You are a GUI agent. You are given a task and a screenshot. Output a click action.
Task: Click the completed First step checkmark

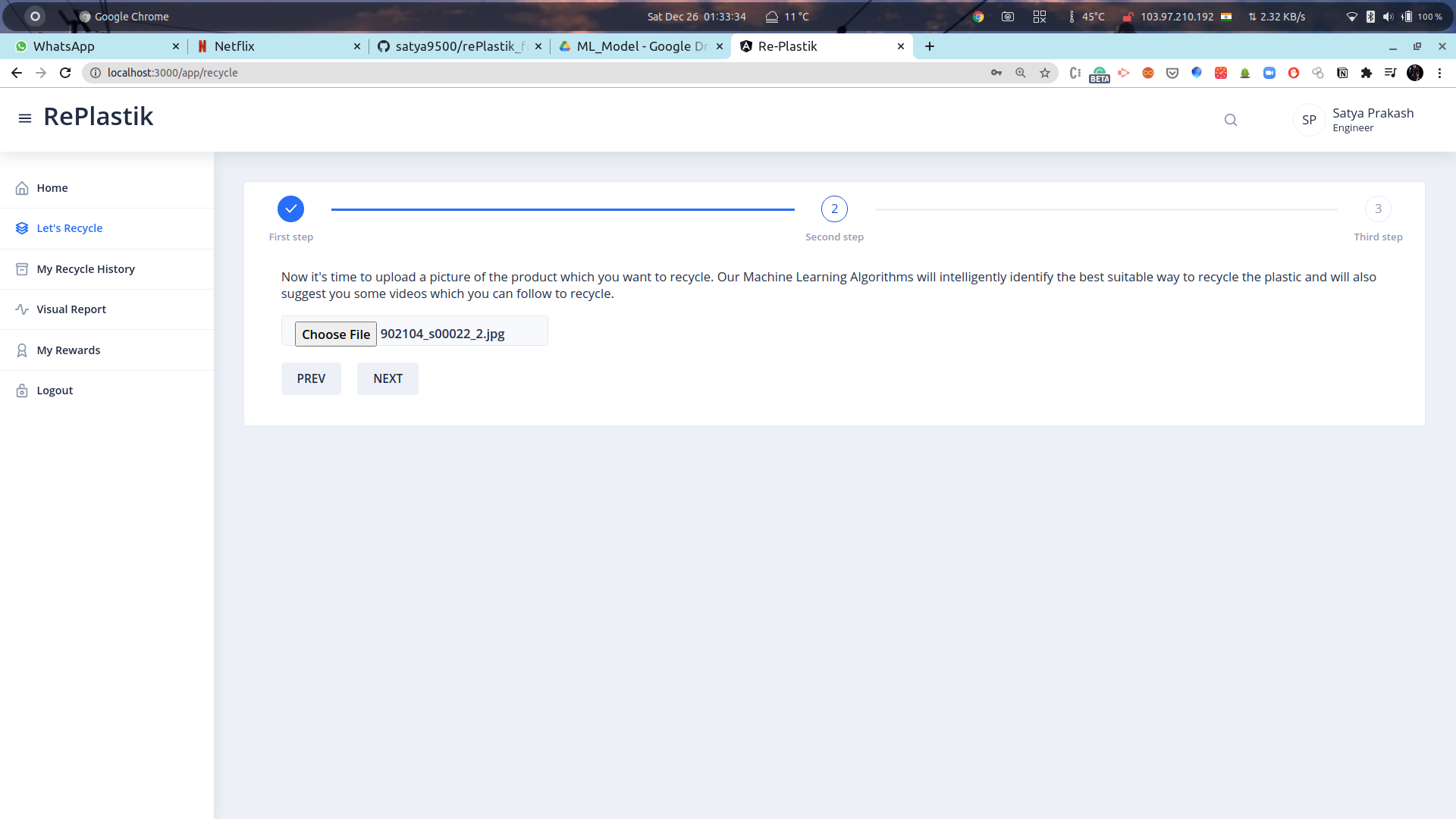[x=290, y=209]
